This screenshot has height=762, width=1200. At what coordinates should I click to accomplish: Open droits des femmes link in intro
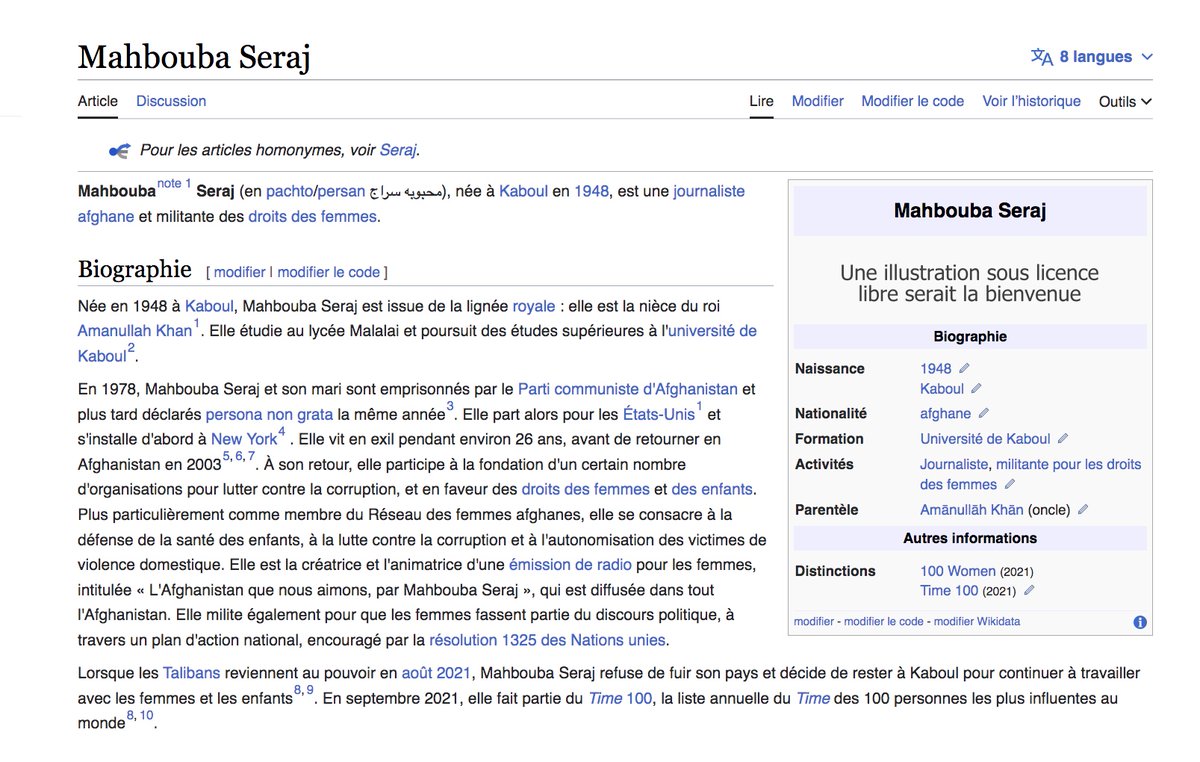tap(312, 216)
